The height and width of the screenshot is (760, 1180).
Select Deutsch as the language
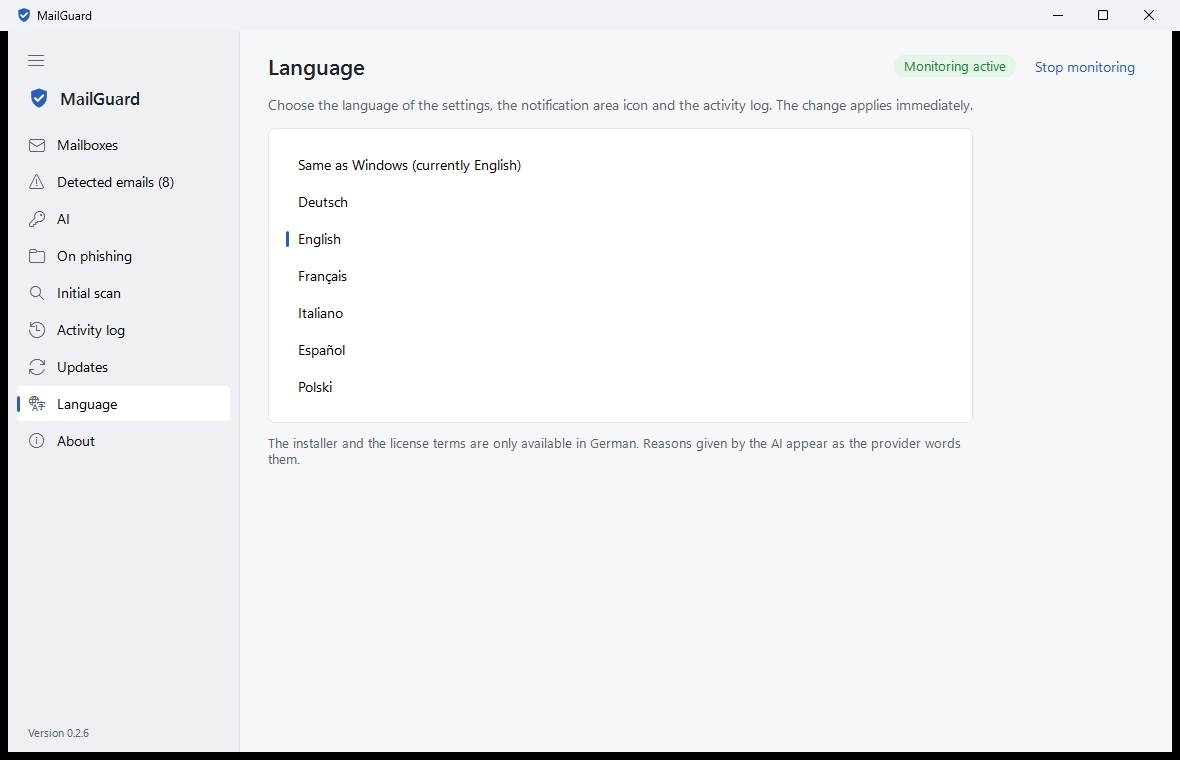tap(620, 202)
